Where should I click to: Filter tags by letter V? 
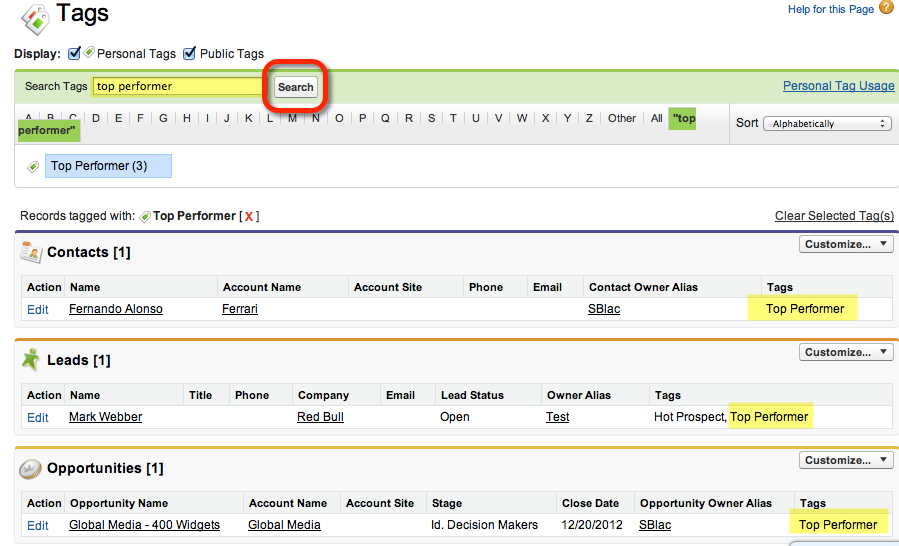[498, 118]
